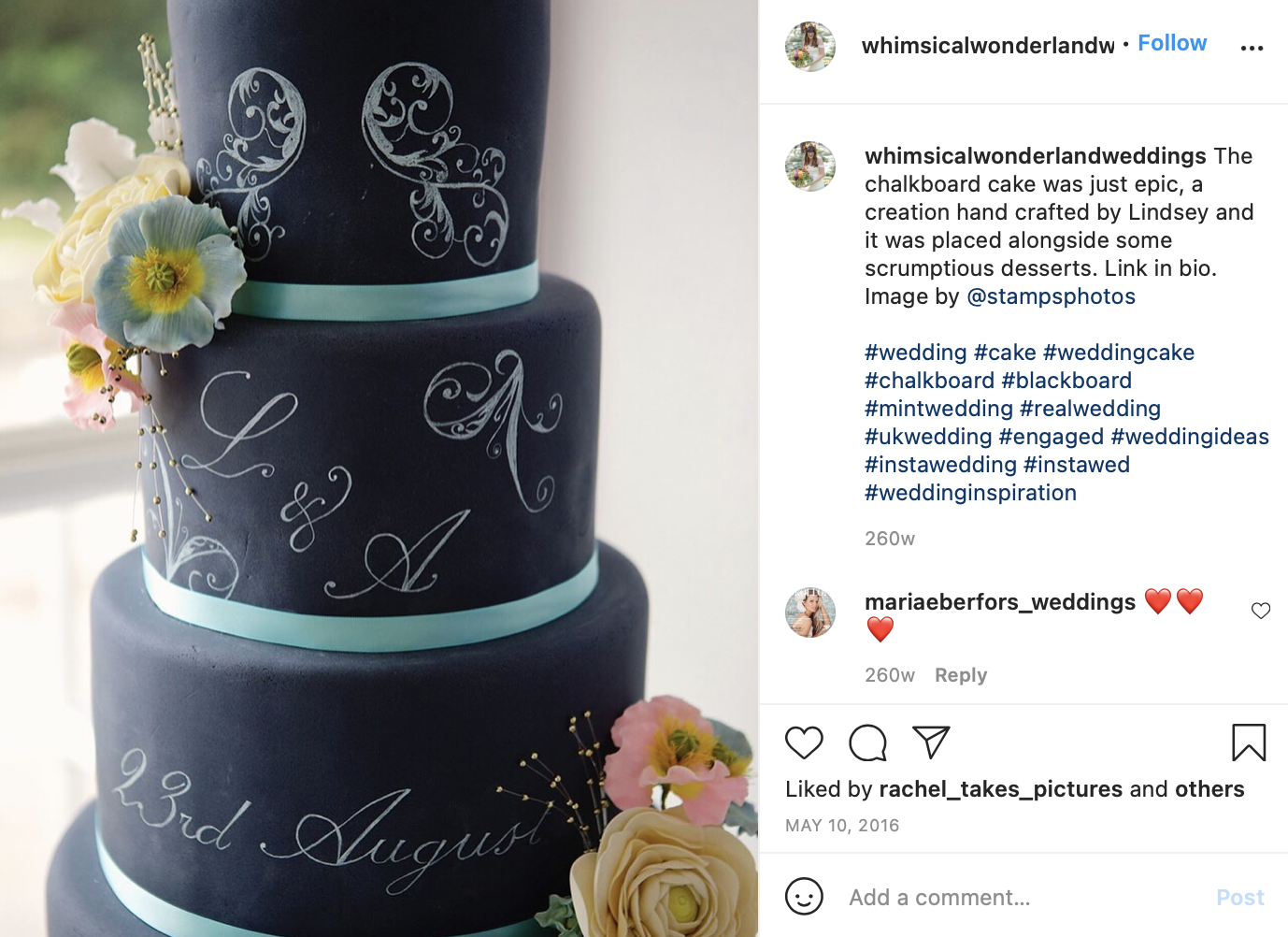Like the post with the heart icon
The image size is (1288, 937).
(804, 742)
